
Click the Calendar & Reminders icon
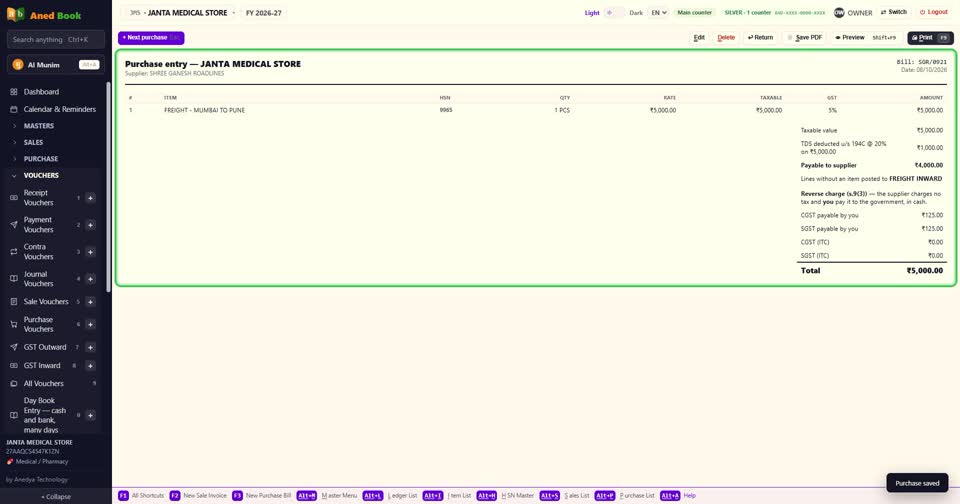[x=13, y=109]
